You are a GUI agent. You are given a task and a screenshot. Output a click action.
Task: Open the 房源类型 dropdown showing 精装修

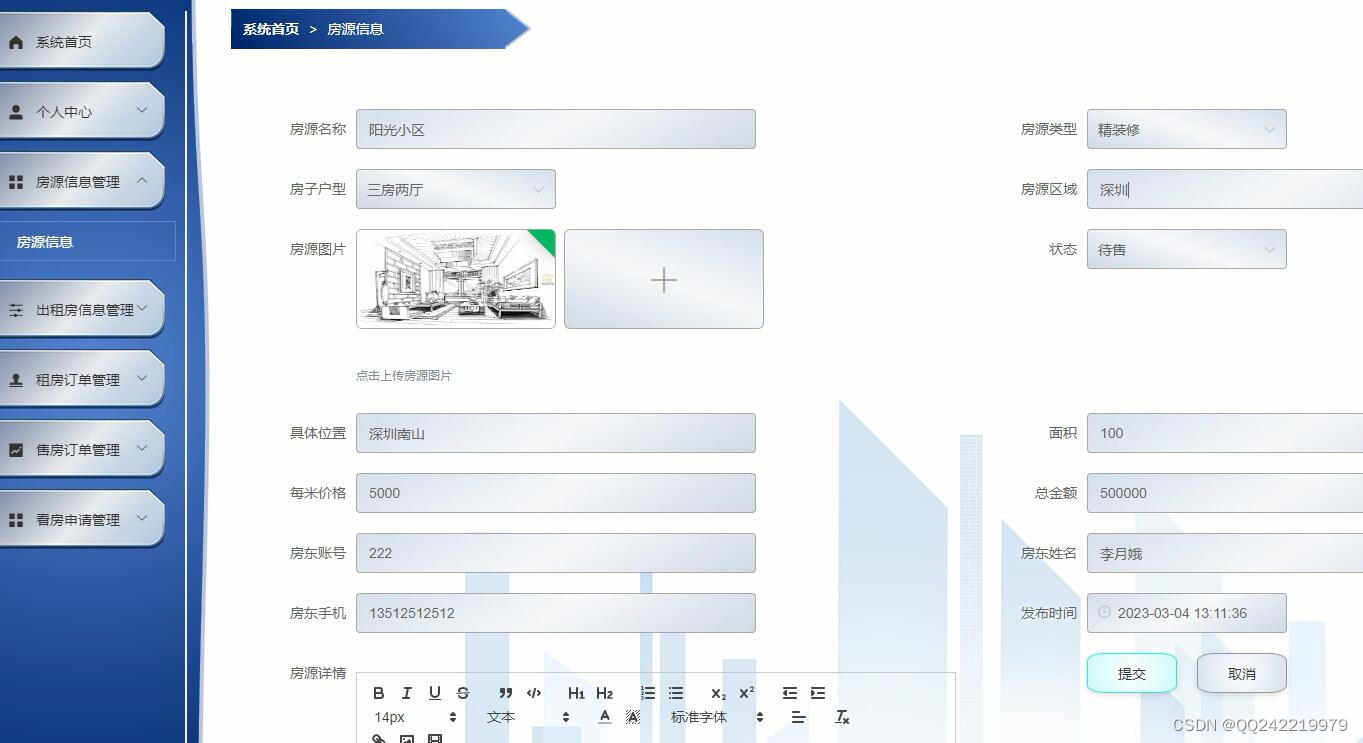coord(1186,129)
